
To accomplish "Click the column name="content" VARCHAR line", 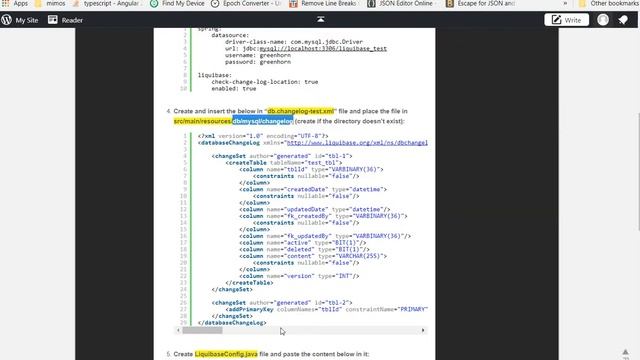I will click(313, 256).
